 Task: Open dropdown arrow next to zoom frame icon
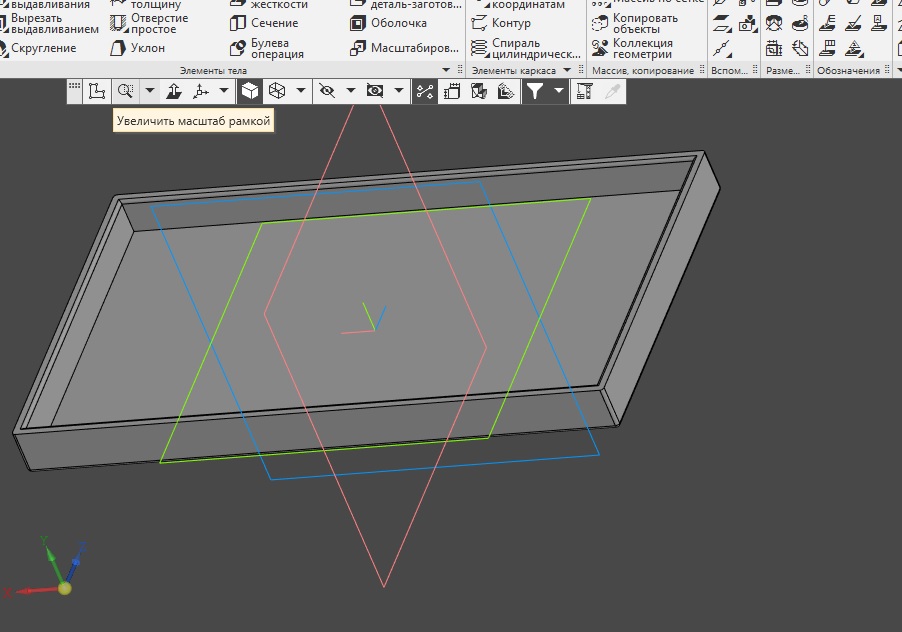click(x=149, y=91)
